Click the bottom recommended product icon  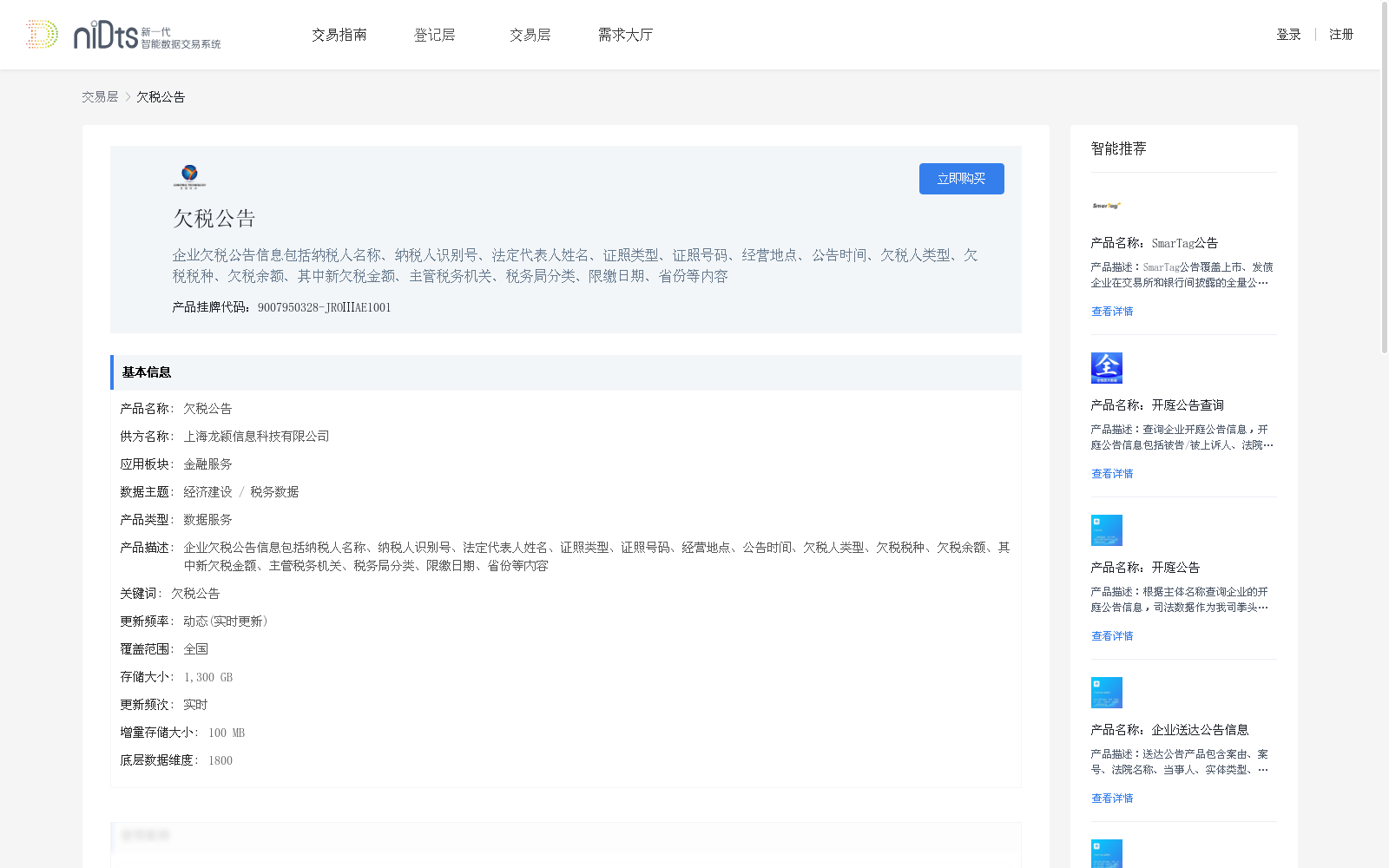tap(1107, 853)
